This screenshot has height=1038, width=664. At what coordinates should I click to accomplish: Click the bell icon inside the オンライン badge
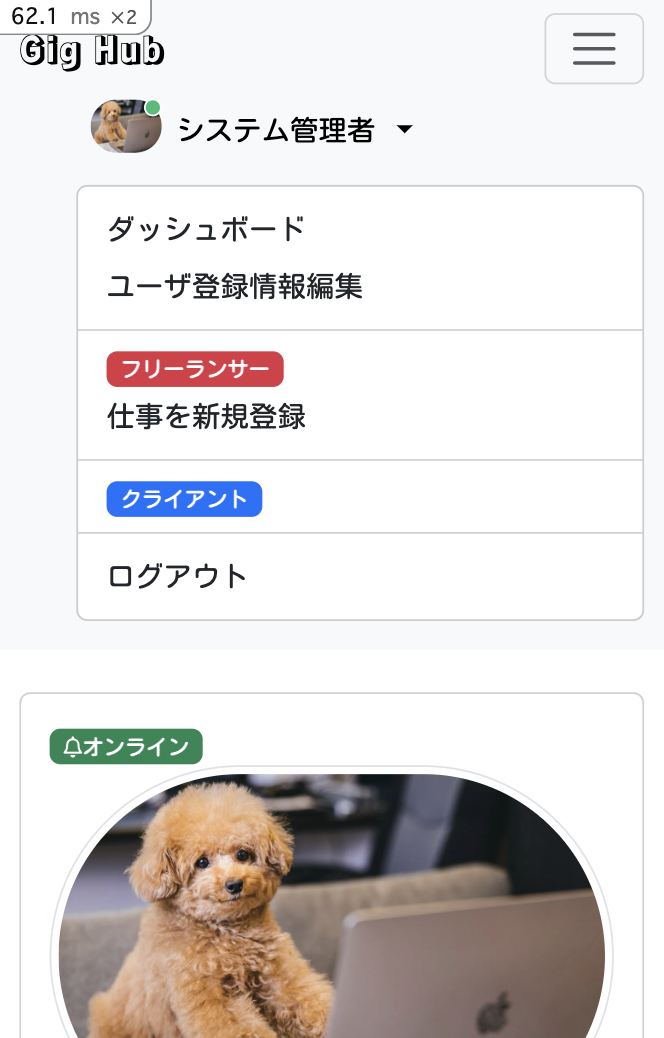(71, 746)
